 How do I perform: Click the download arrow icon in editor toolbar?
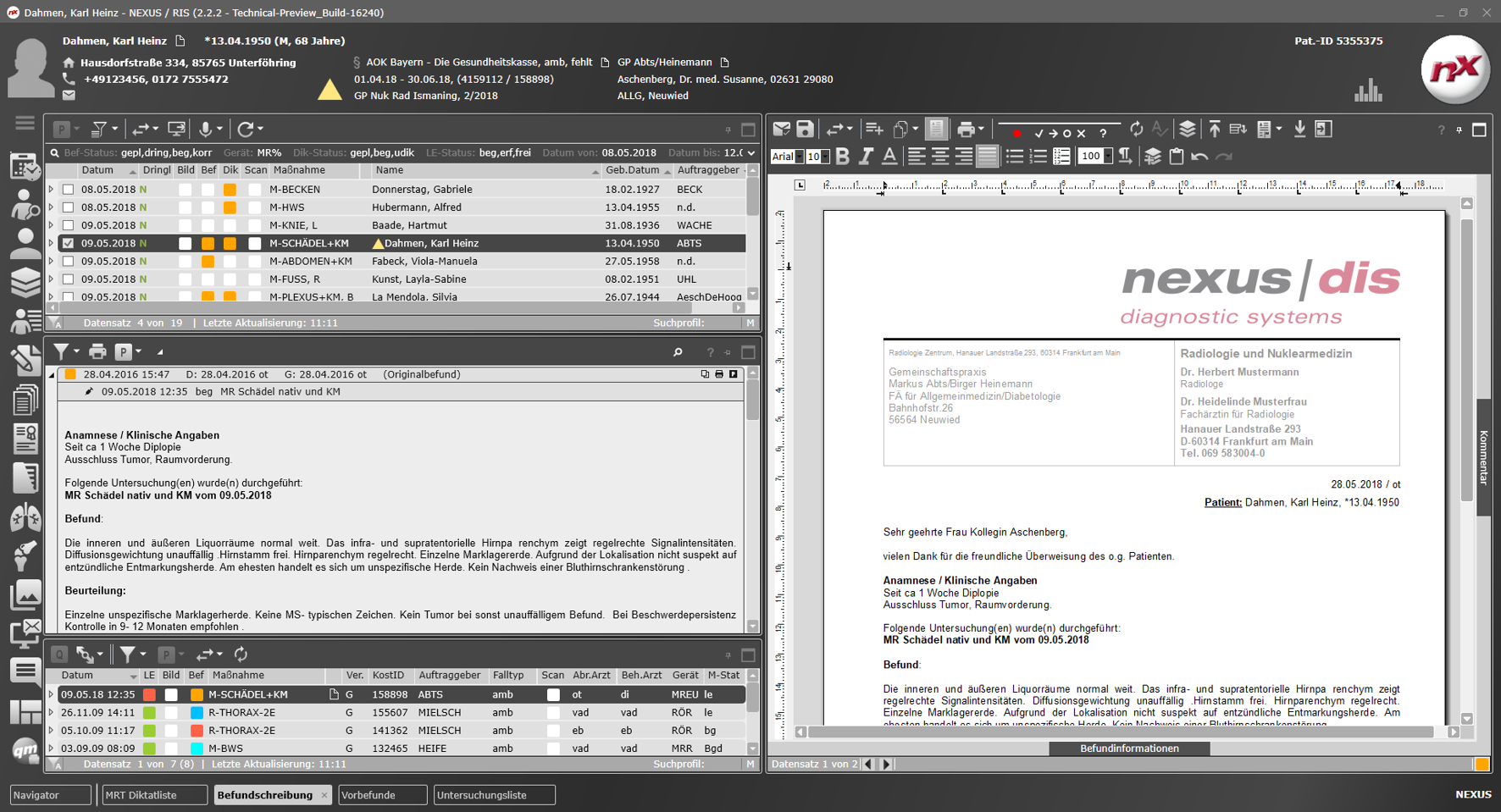pos(1299,130)
